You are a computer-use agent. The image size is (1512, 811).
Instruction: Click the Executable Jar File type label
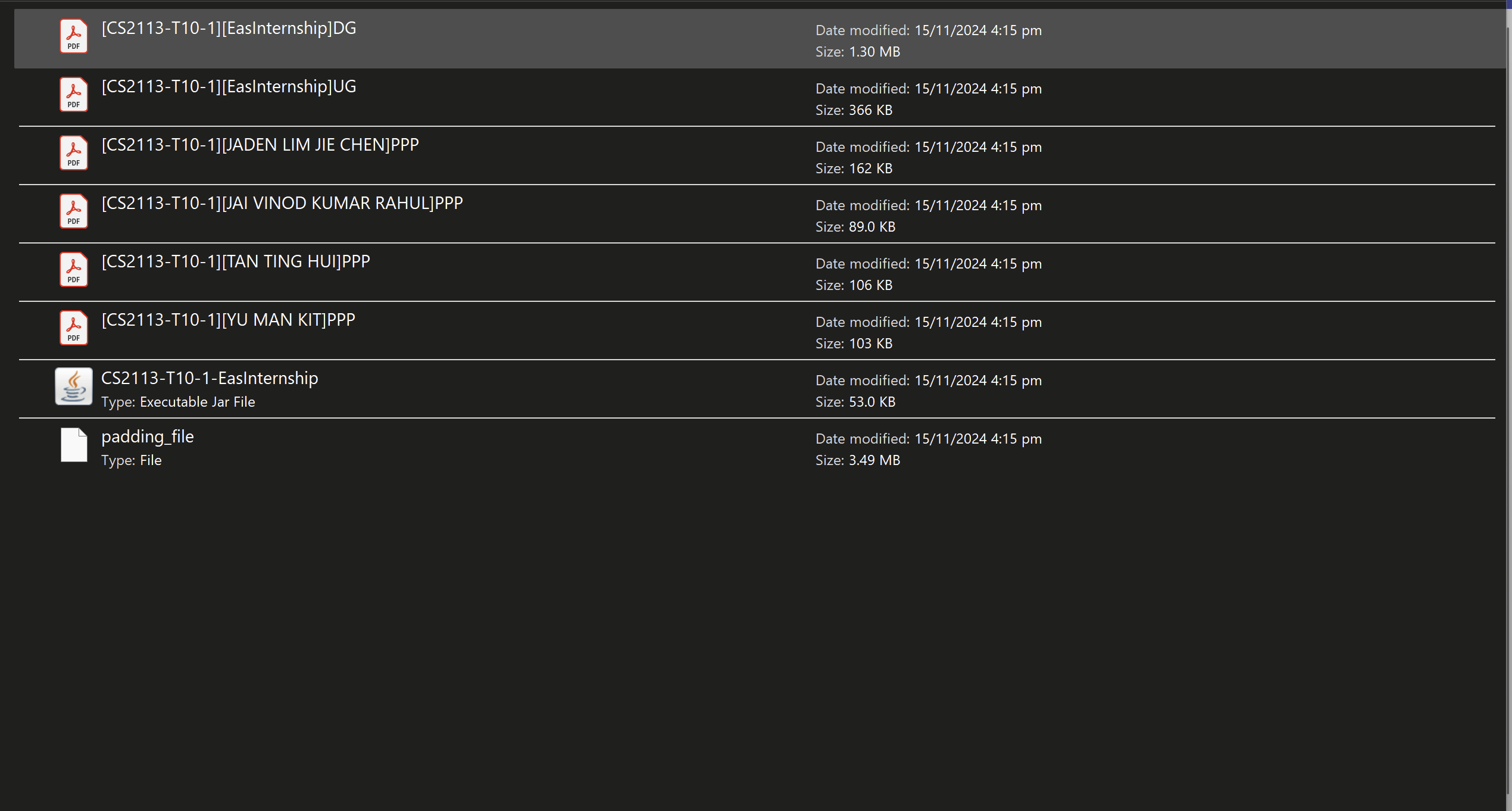[197, 402]
